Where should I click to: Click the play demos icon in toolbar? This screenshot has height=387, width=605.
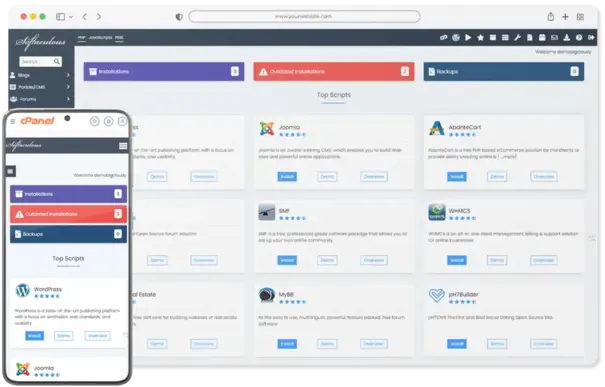[468, 37]
